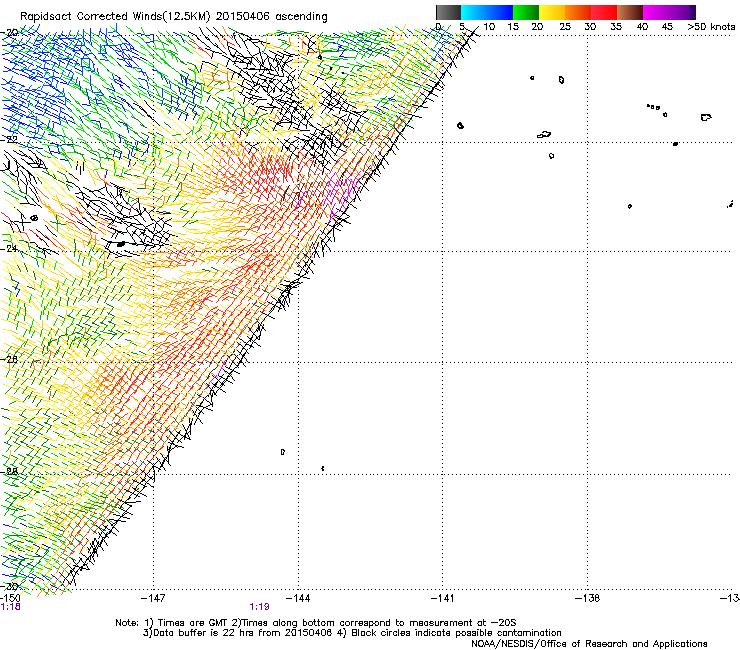
Task: Click the island outline near -141 longitude
Action: tap(461, 125)
